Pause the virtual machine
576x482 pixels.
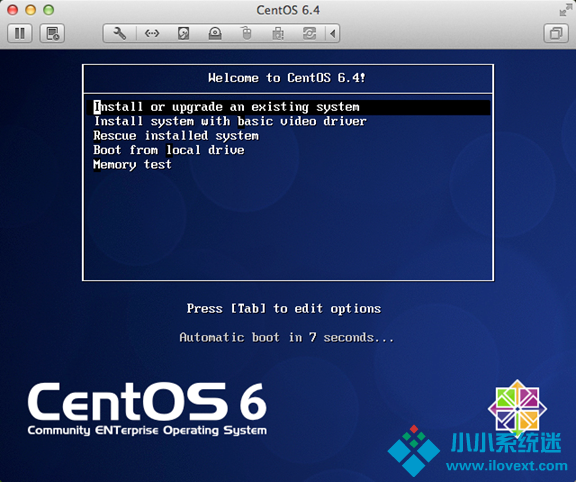pyautogui.click(x=20, y=33)
